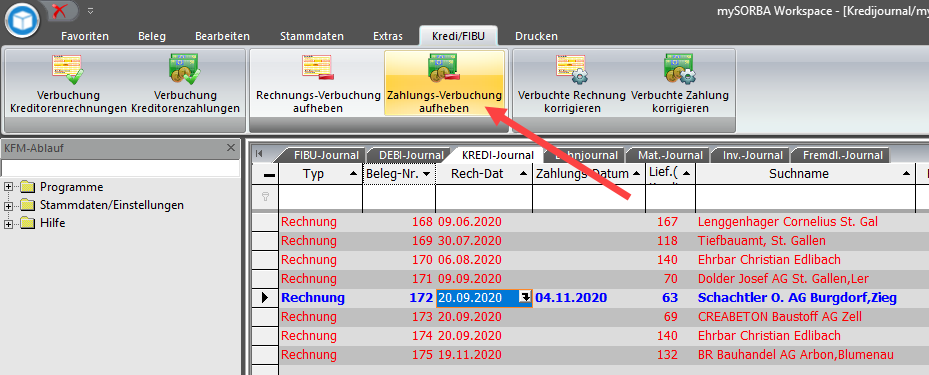
Task: Select row with BR Bauhandel AG Arbon,Blumenau
Action: 796,355
